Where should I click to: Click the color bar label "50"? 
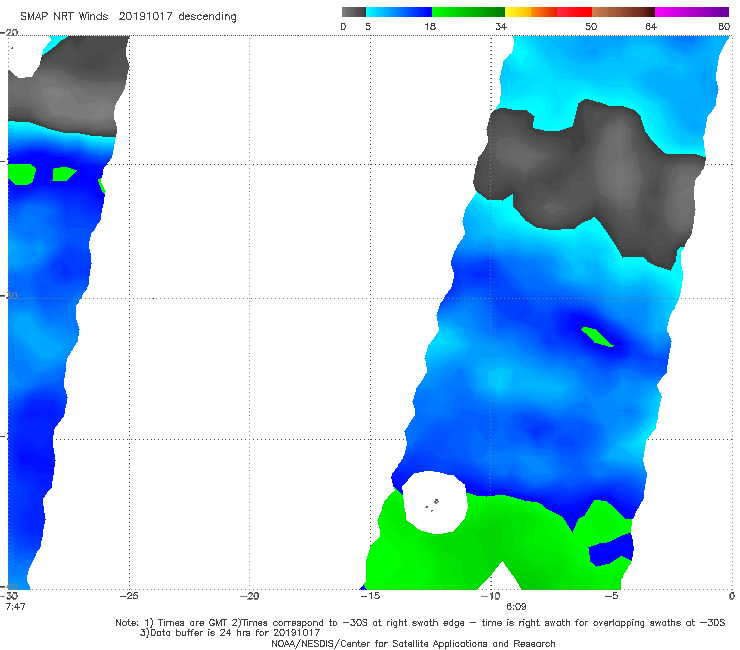coord(591,27)
